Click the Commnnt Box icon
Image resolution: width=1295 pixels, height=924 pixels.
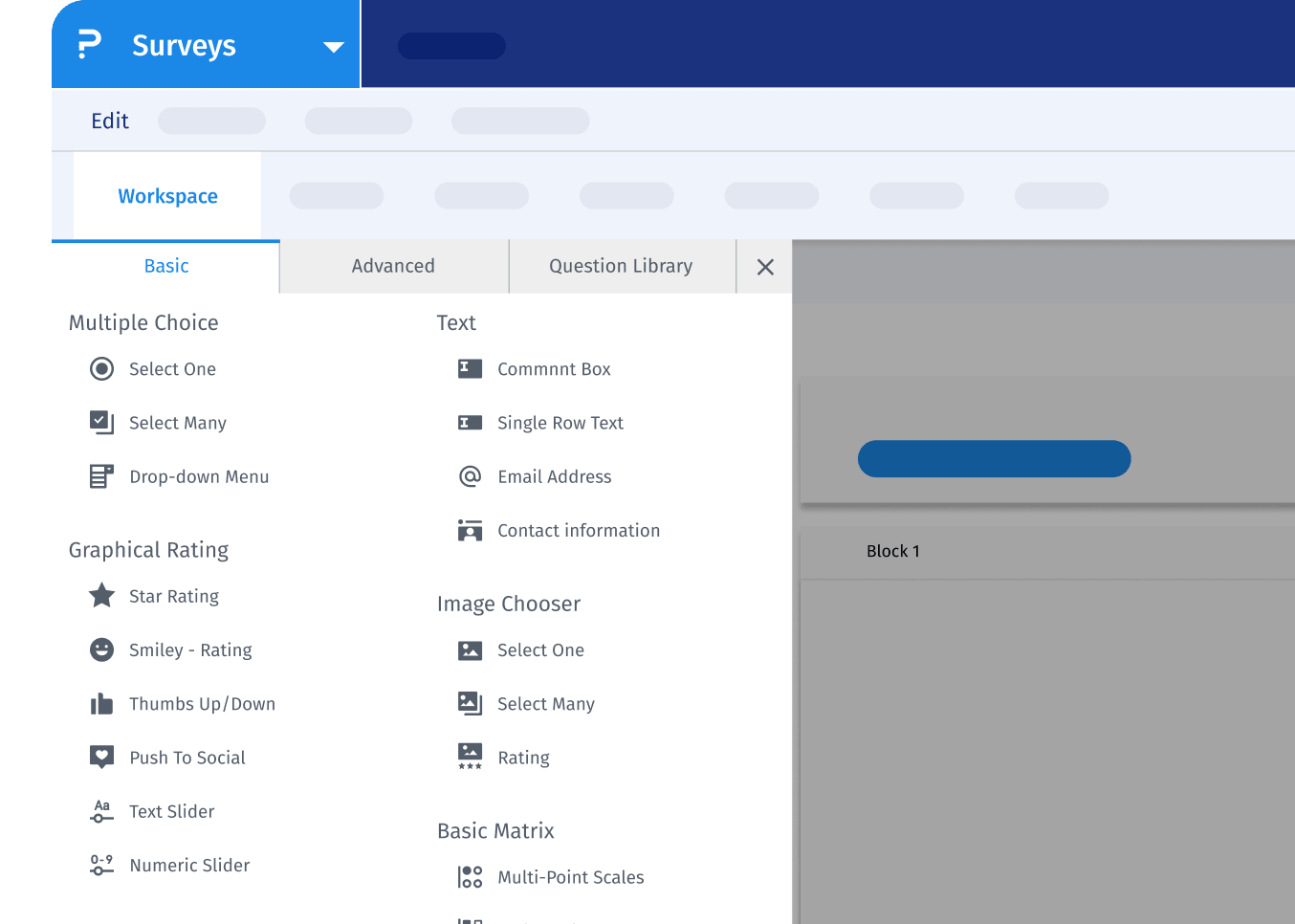[470, 369]
